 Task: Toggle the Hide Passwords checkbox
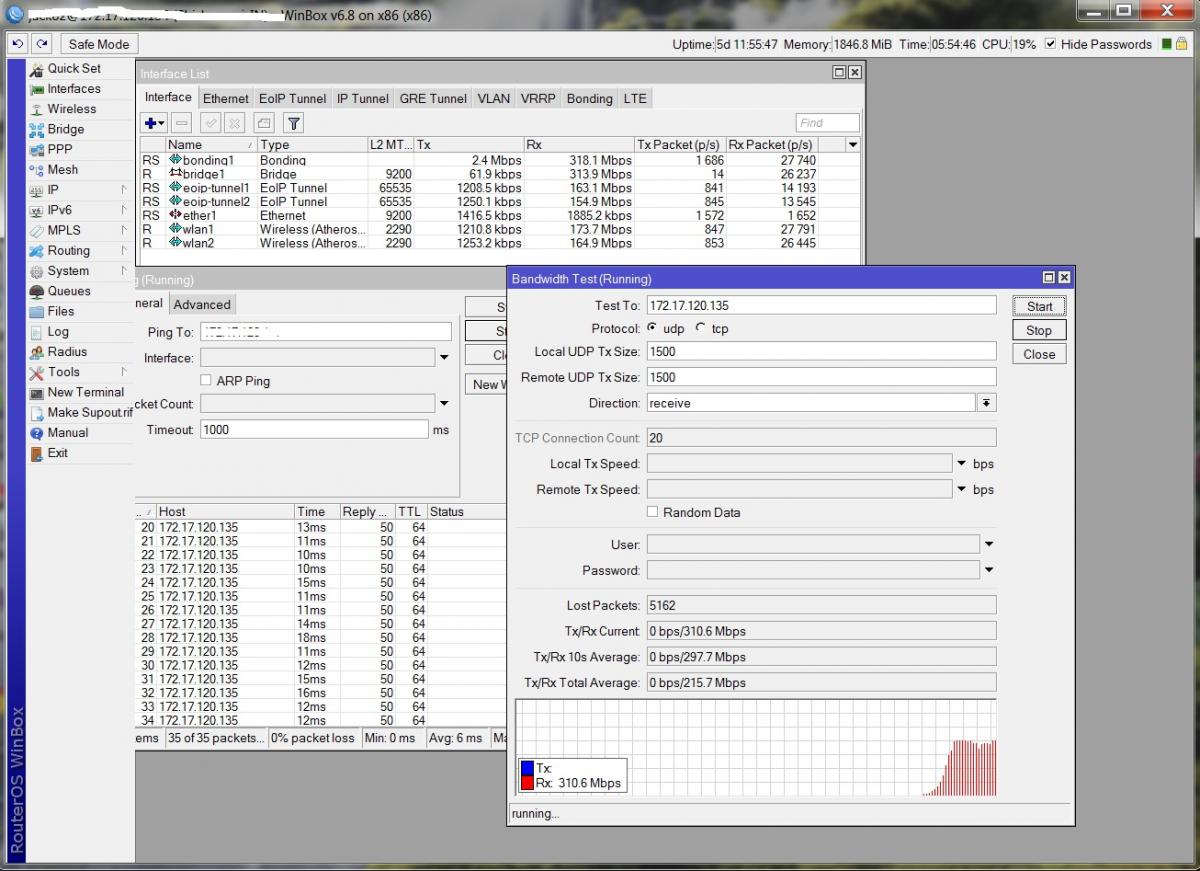point(1050,44)
